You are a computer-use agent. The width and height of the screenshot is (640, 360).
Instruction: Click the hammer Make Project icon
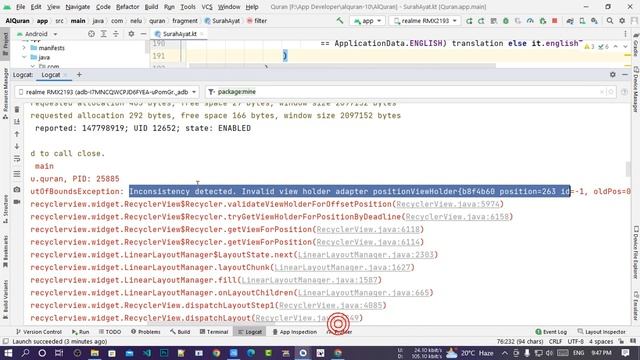pos(340,20)
